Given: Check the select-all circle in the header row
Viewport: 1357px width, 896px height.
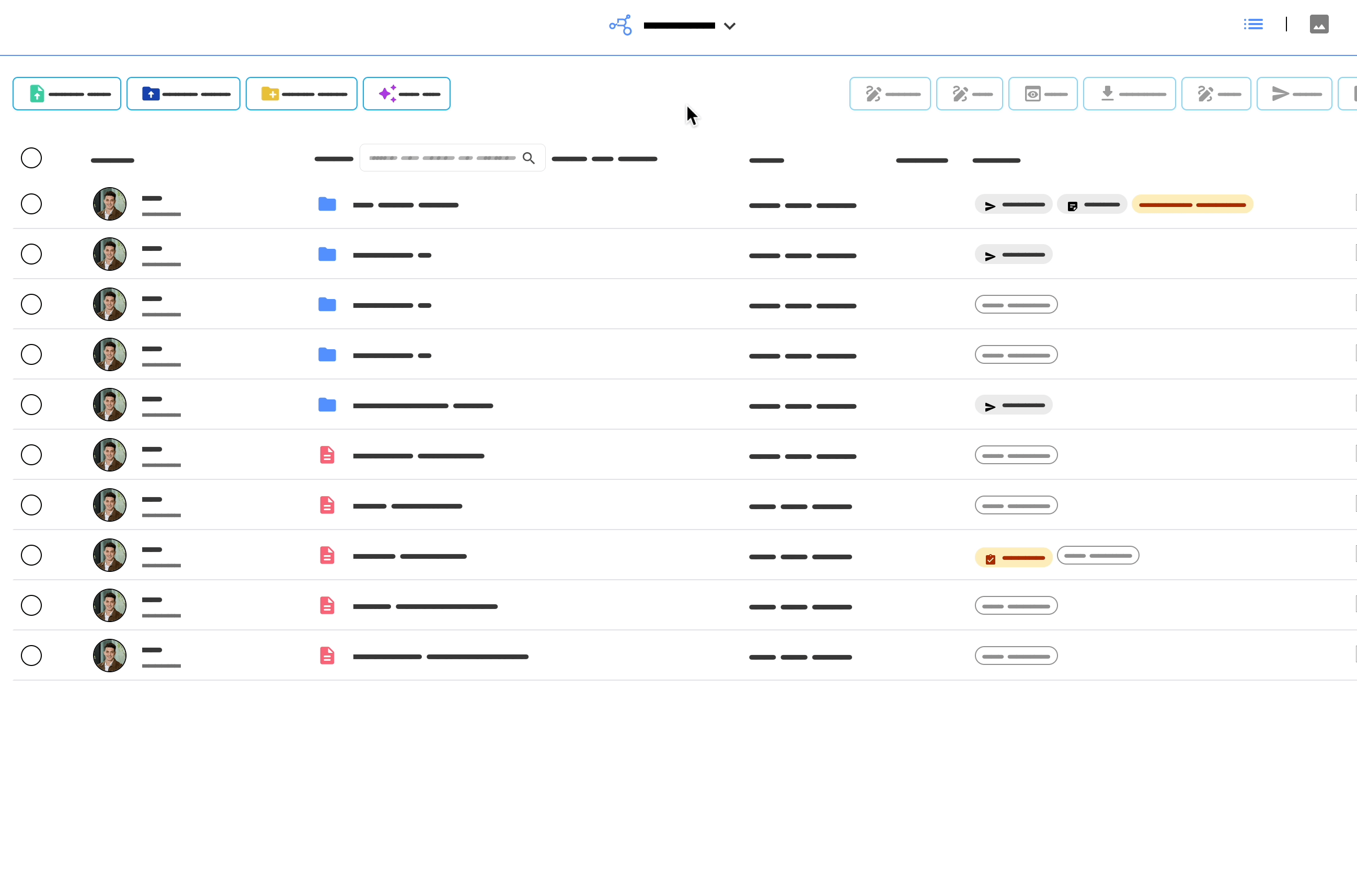Looking at the screenshot, I should tap(31, 158).
